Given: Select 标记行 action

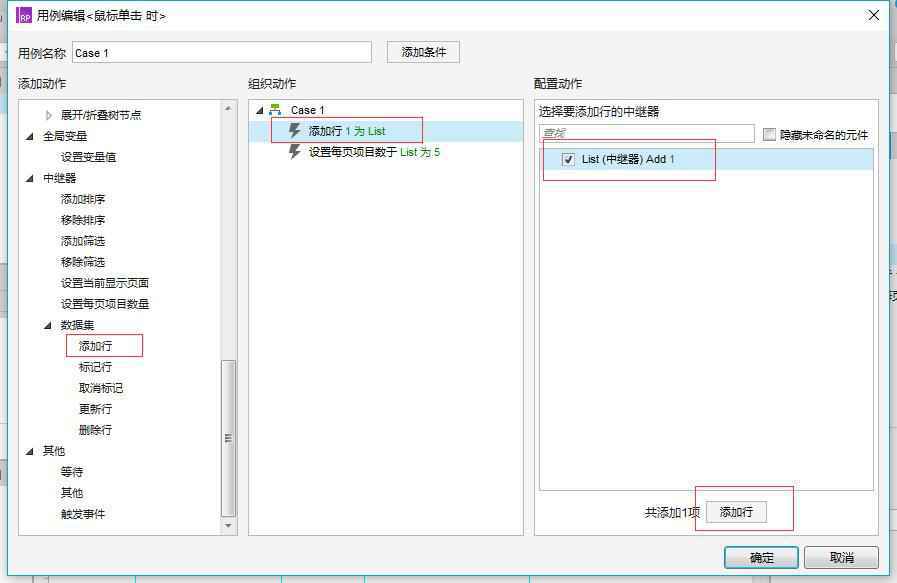Looking at the screenshot, I should pos(96,367).
